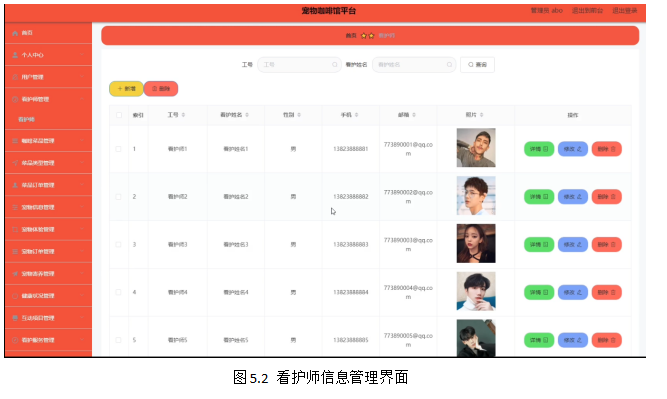This screenshot has height=399, width=667.
Task: Go to 首页 in the breadcrumb bar
Action: pyautogui.click(x=351, y=36)
